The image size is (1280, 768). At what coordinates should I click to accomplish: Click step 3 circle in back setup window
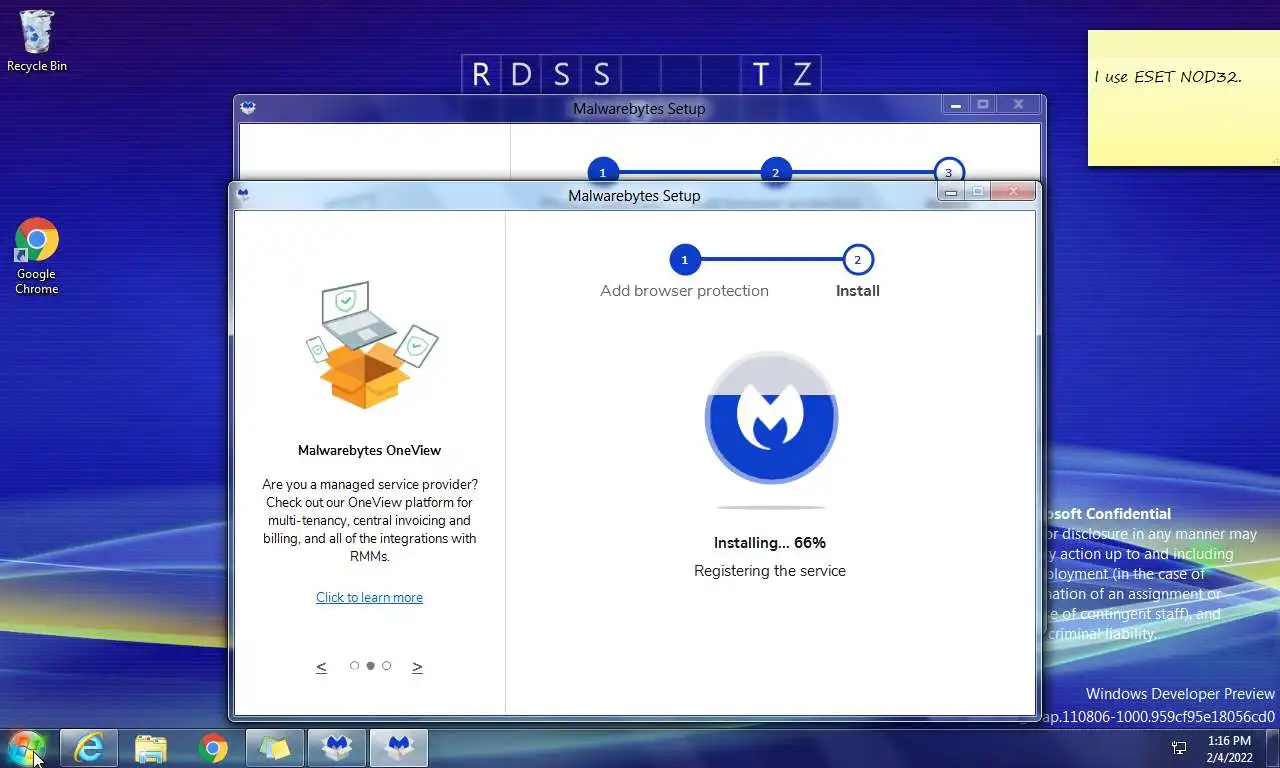coord(948,171)
